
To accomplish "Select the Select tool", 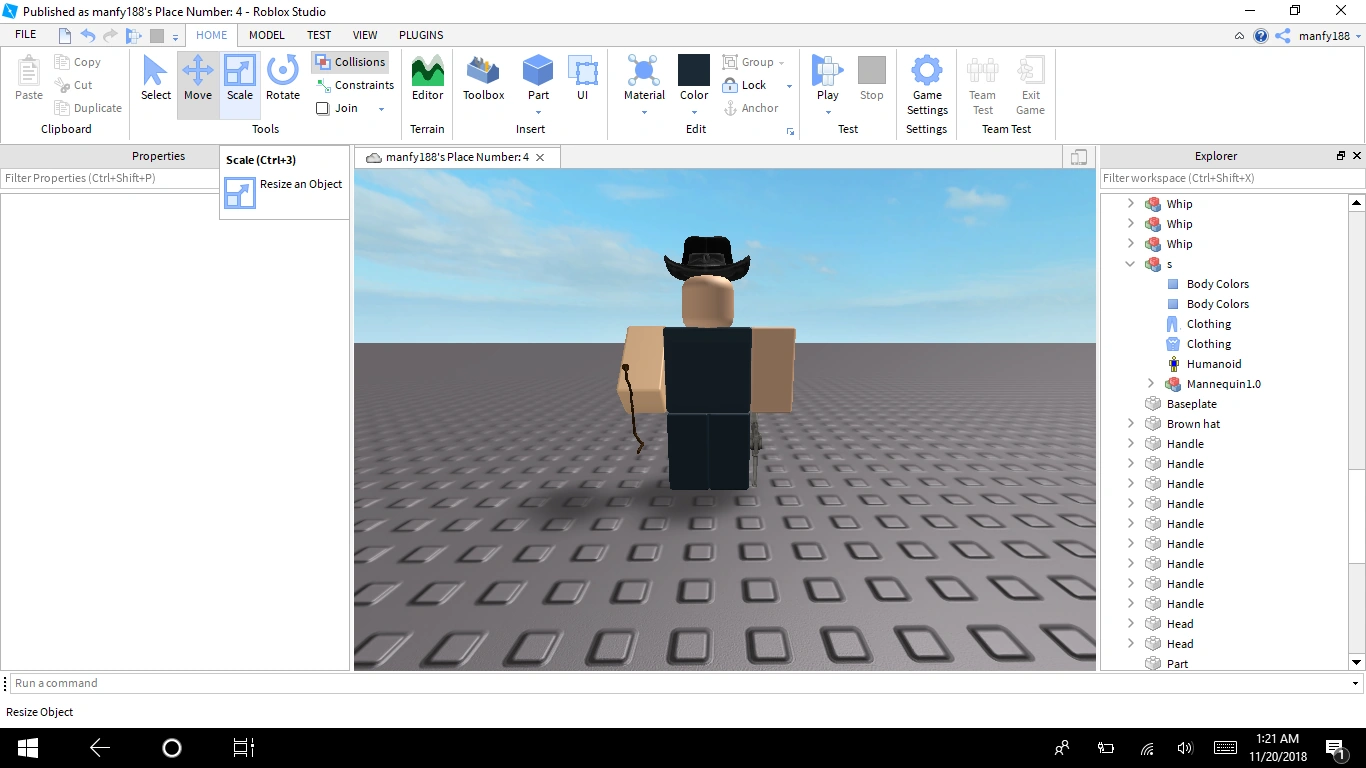I will [x=155, y=80].
